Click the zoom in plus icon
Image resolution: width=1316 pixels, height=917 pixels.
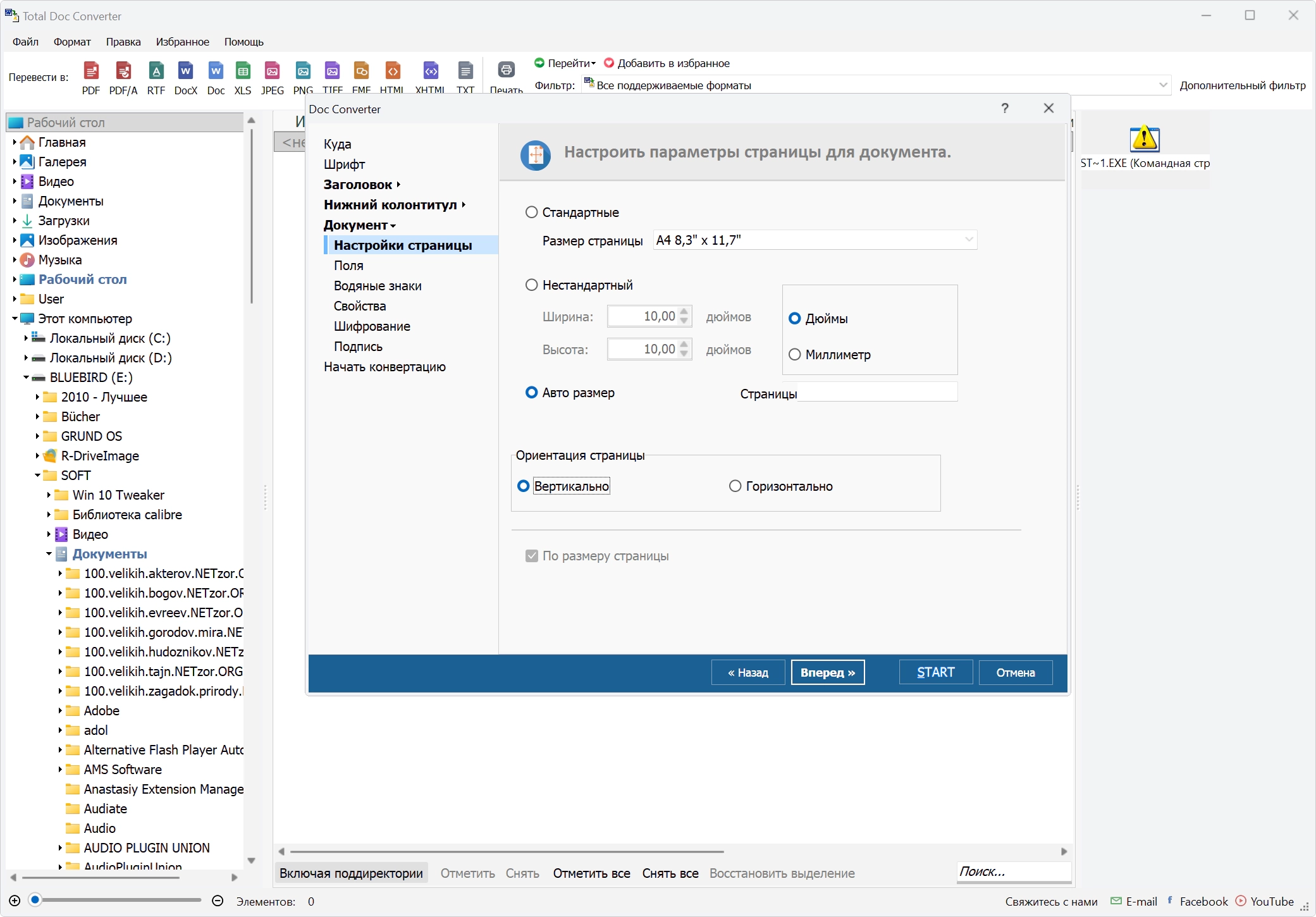click(x=15, y=901)
